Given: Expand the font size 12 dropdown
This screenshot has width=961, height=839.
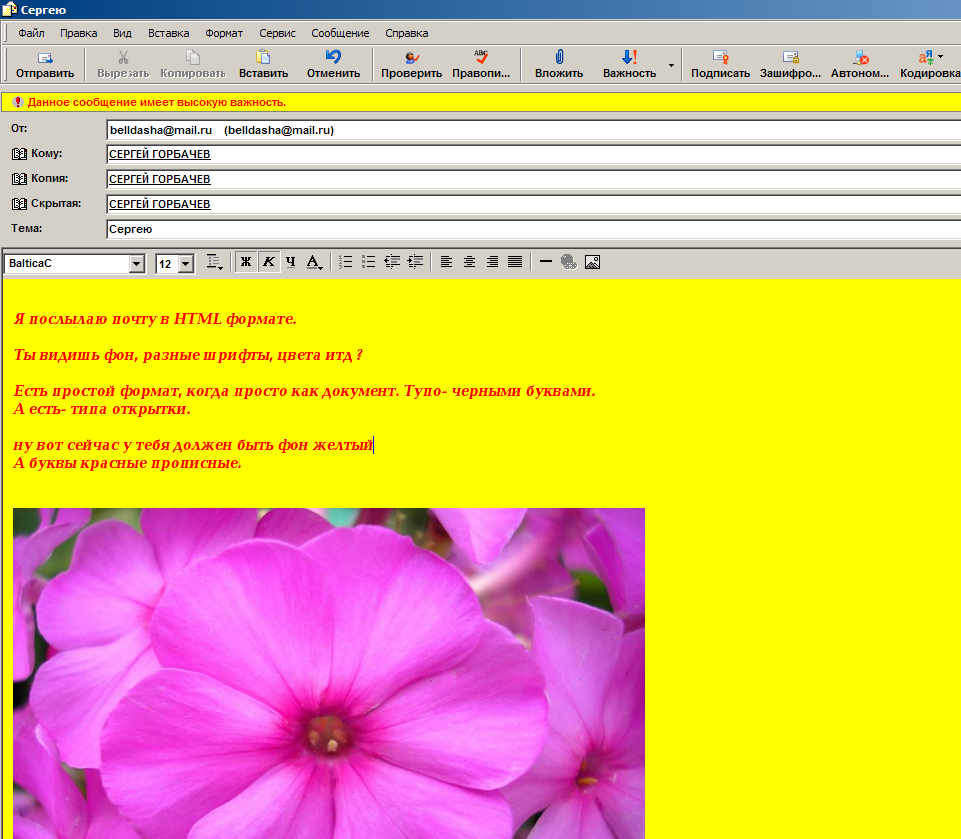Looking at the screenshot, I should [x=186, y=264].
